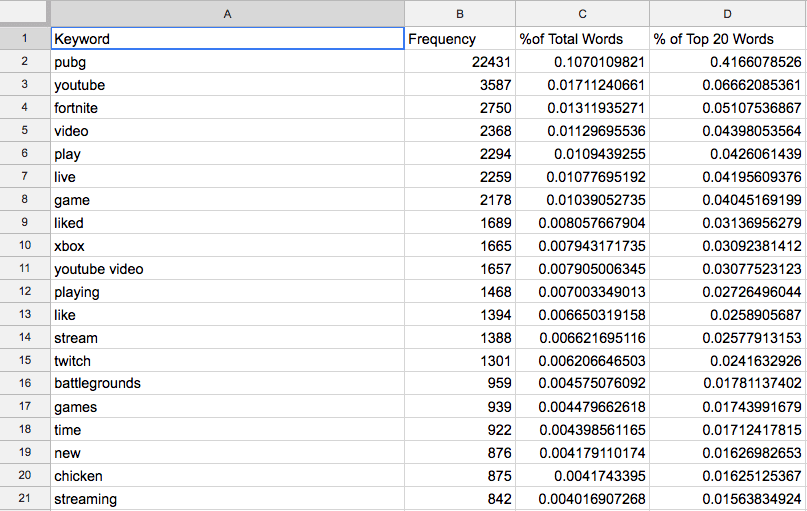The width and height of the screenshot is (807, 511).
Task: Select the 'video' cell in row 5
Action: click(227, 131)
